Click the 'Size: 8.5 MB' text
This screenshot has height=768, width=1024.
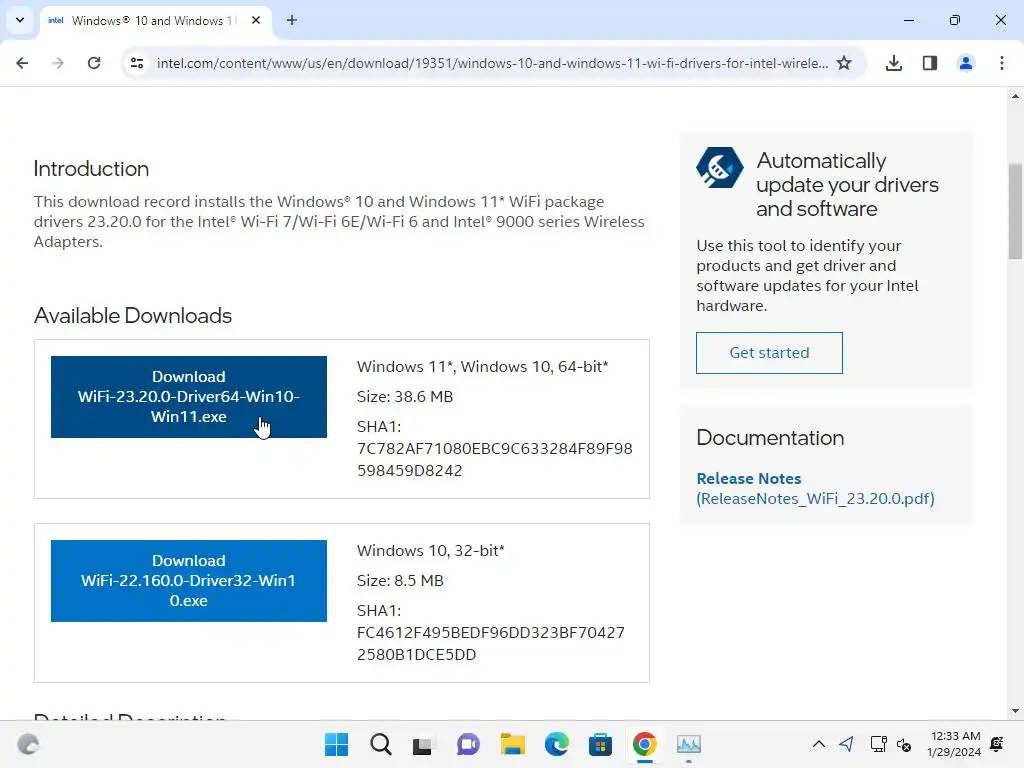click(x=400, y=581)
